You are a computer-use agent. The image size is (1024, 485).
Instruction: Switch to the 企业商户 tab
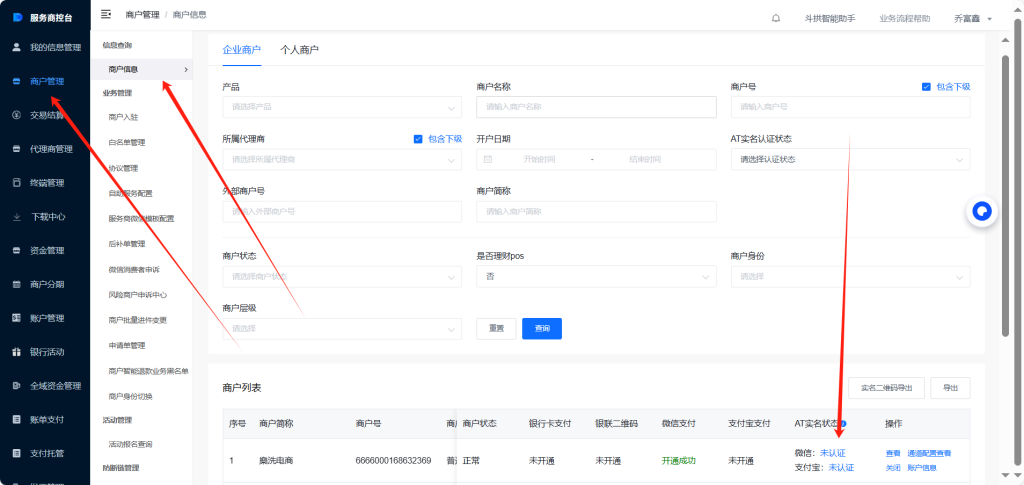pos(242,50)
